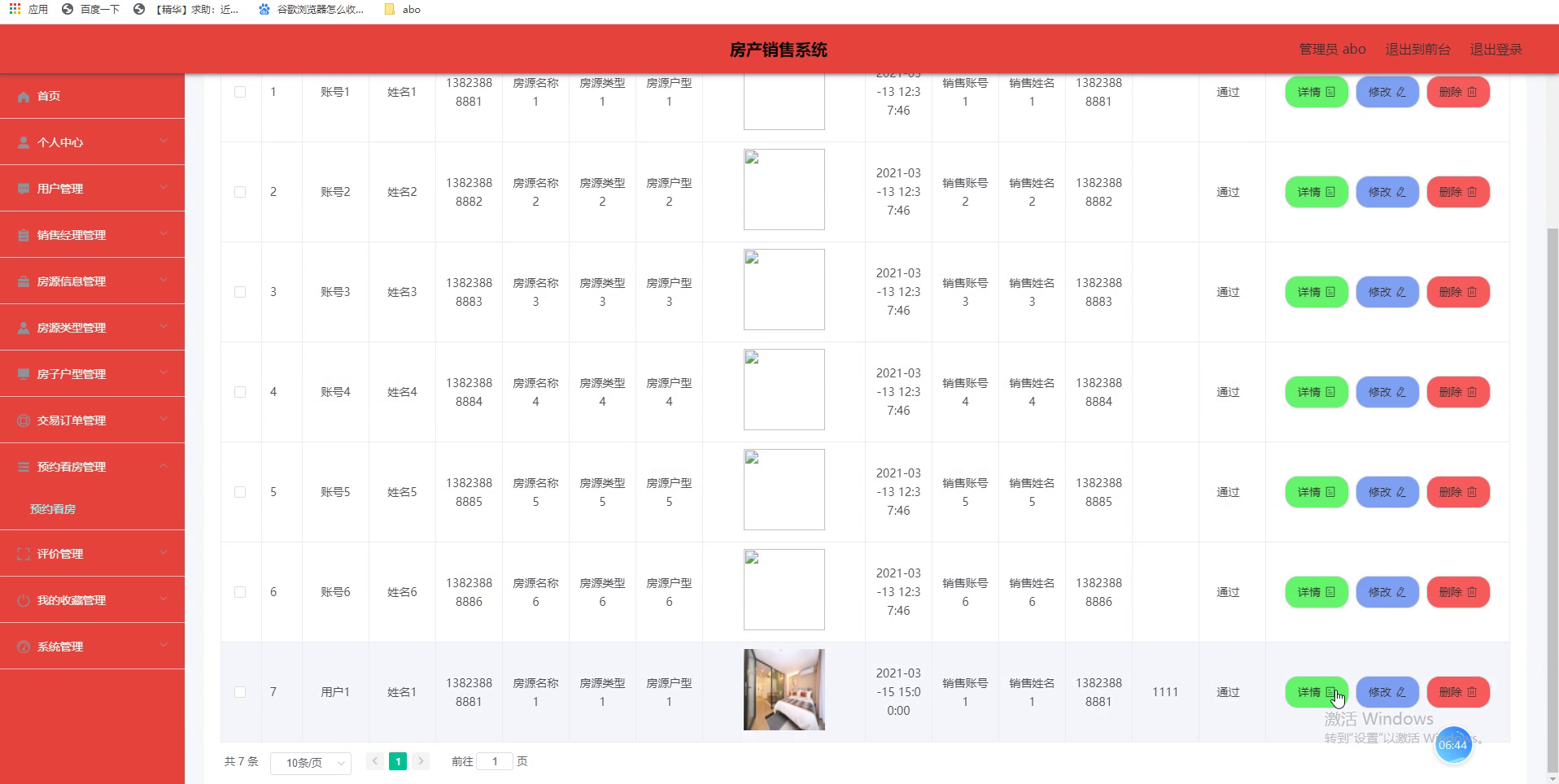Click the icon beside 评价管理
Viewport: 1559px width, 784px height.
click(x=24, y=554)
